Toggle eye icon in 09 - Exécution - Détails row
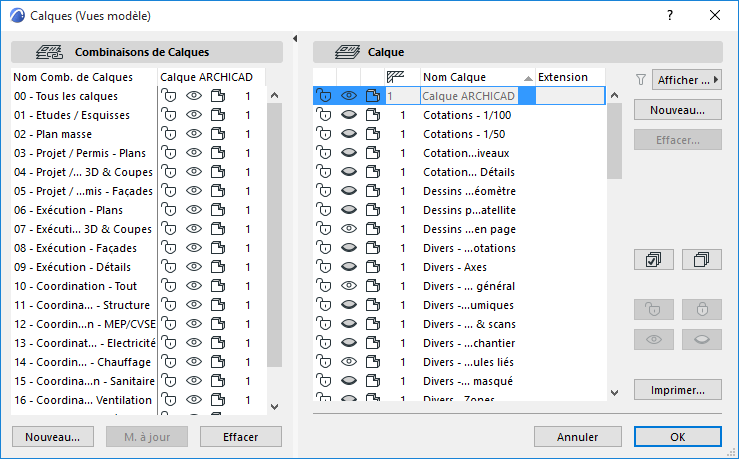The image size is (739, 459). 194,267
